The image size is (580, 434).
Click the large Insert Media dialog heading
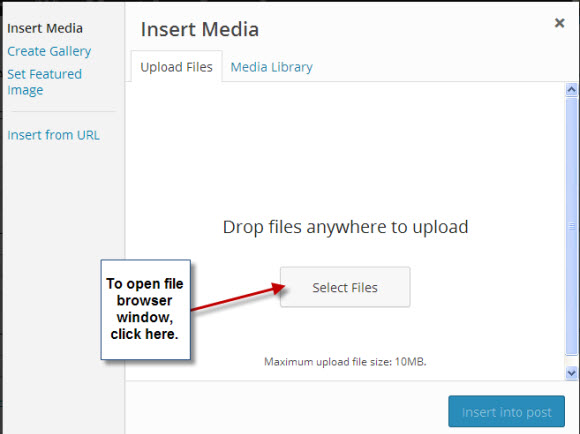[x=200, y=29]
